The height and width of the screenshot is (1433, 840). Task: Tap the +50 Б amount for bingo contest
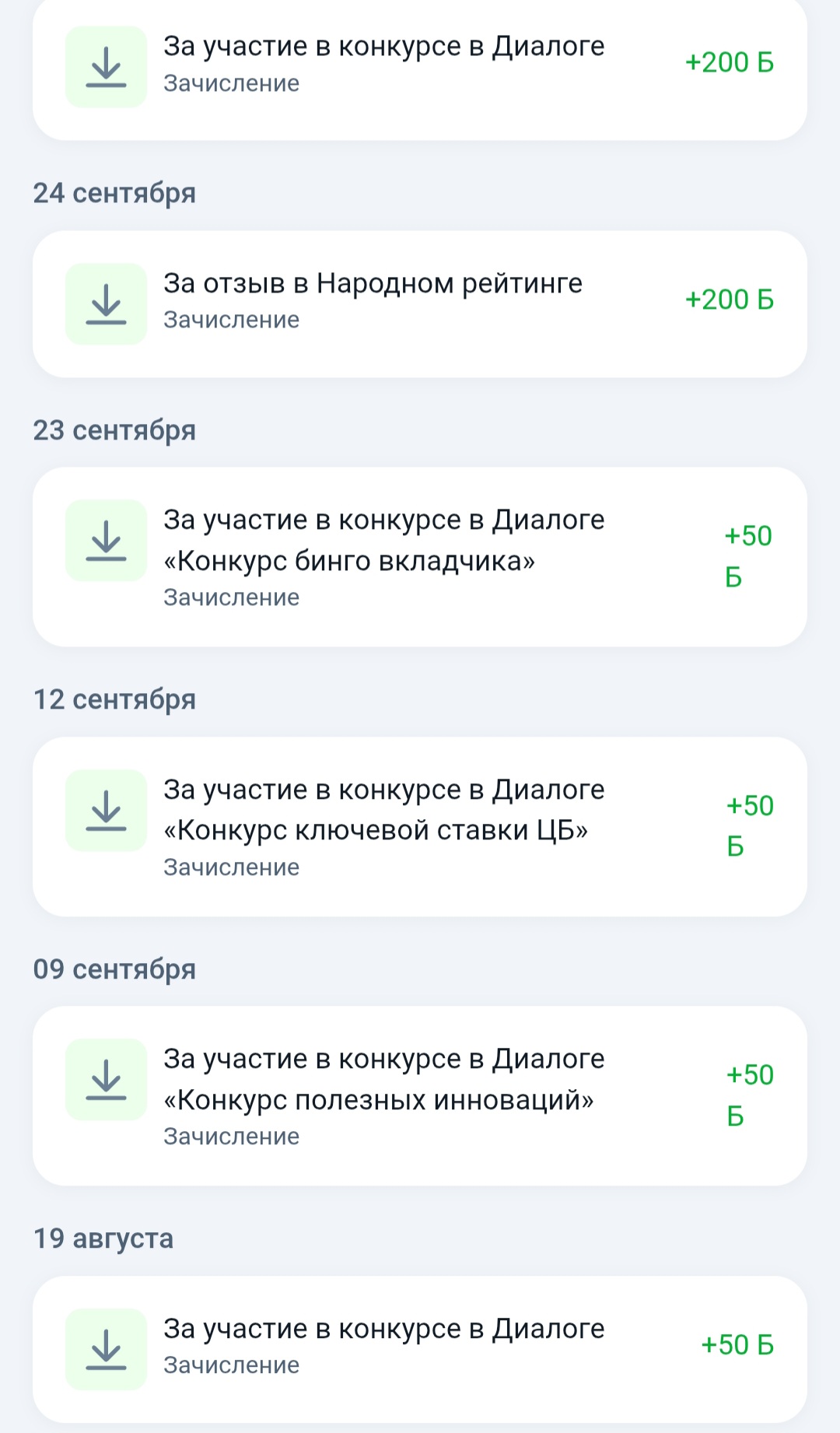[x=747, y=556]
